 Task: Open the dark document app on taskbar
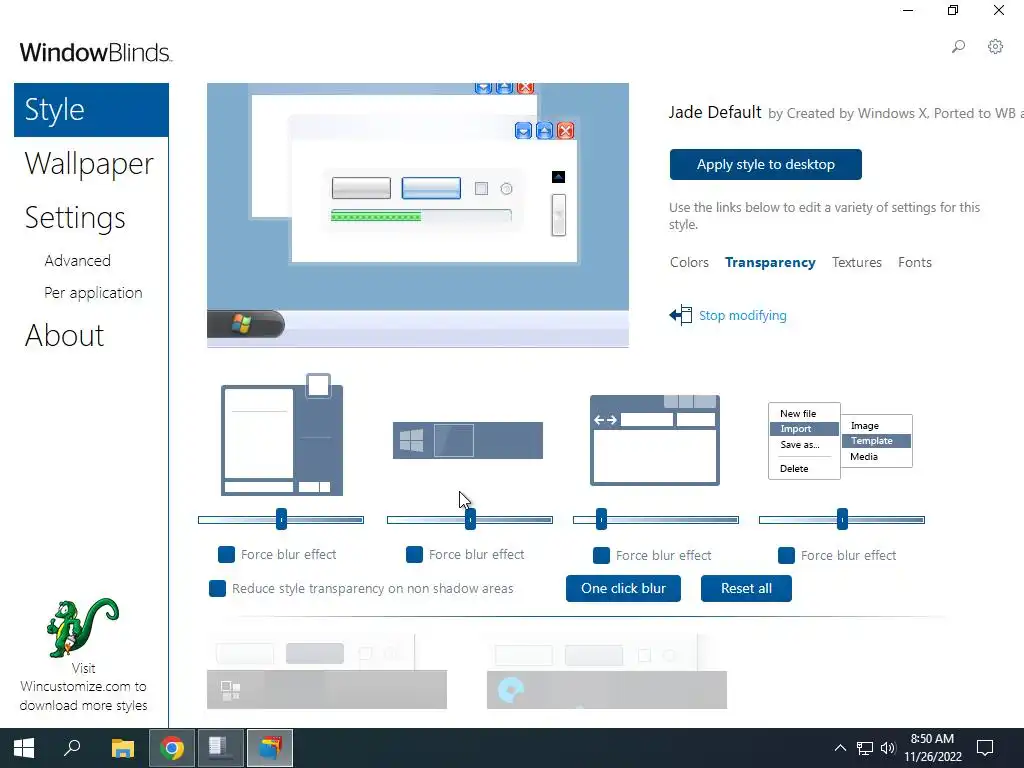click(x=221, y=748)
